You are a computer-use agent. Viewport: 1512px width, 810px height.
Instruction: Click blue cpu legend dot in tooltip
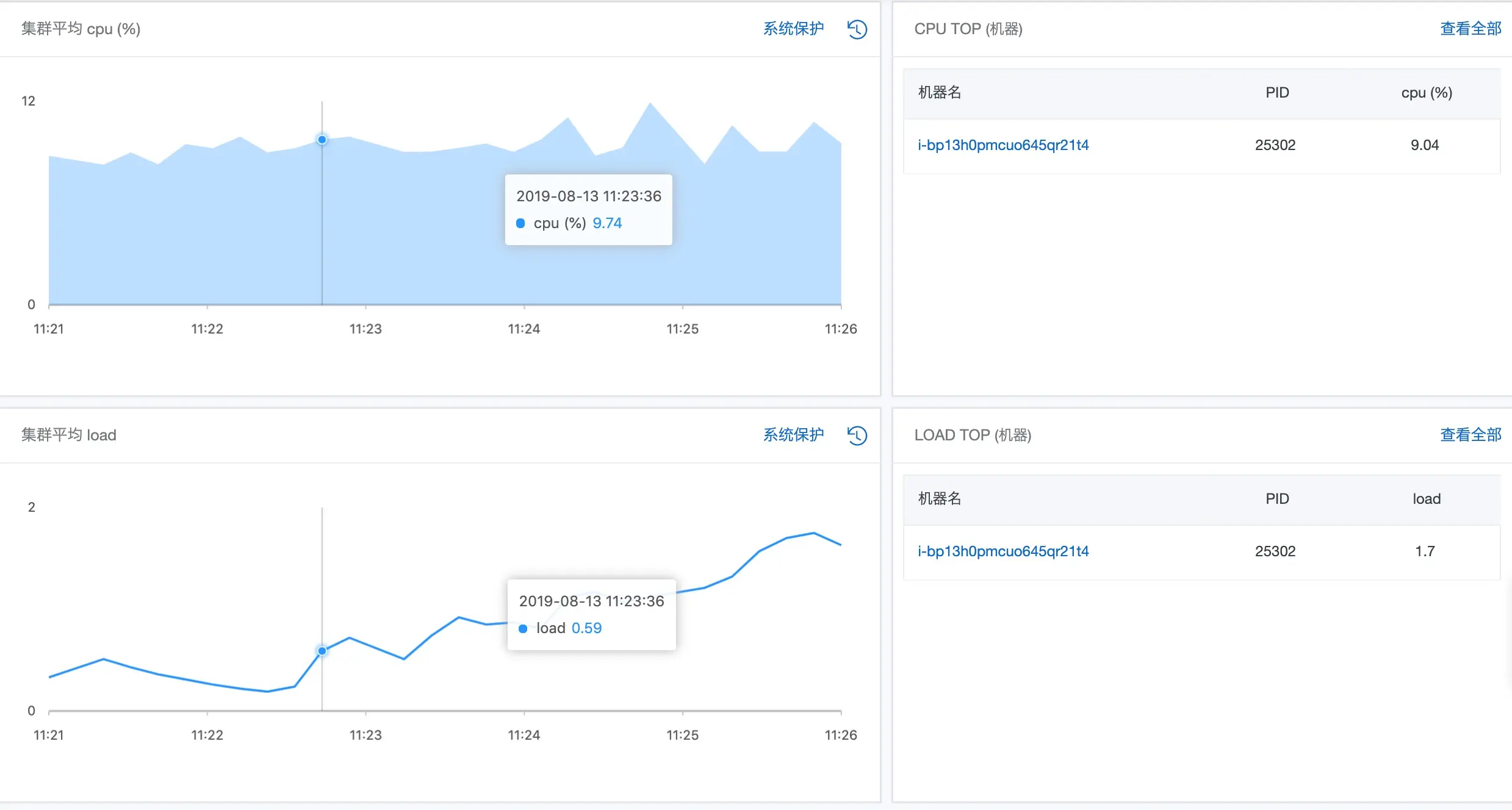(520, 223)
